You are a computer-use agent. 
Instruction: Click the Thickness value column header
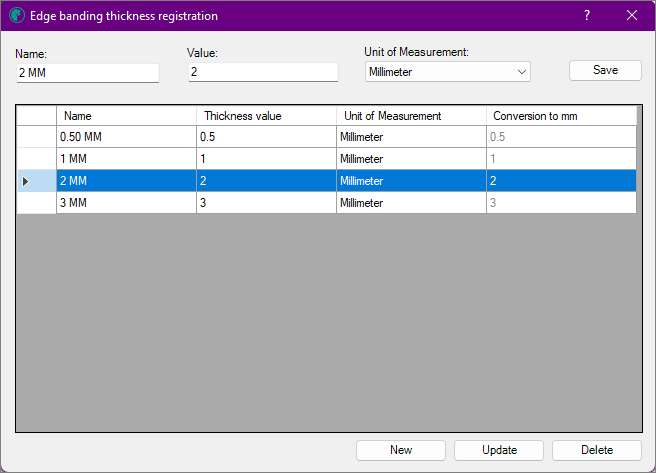pyautogui.click(x=266, y=116)
